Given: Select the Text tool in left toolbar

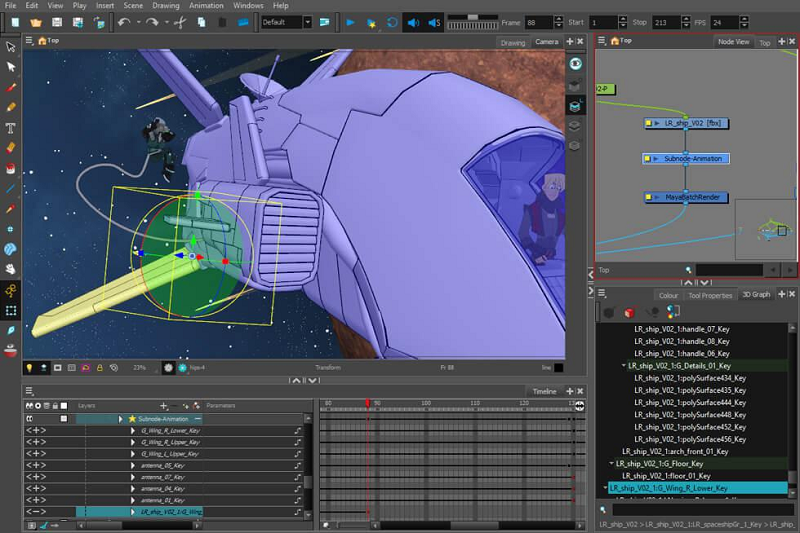Looking at the screenshot, I should [x=10, y=128].
